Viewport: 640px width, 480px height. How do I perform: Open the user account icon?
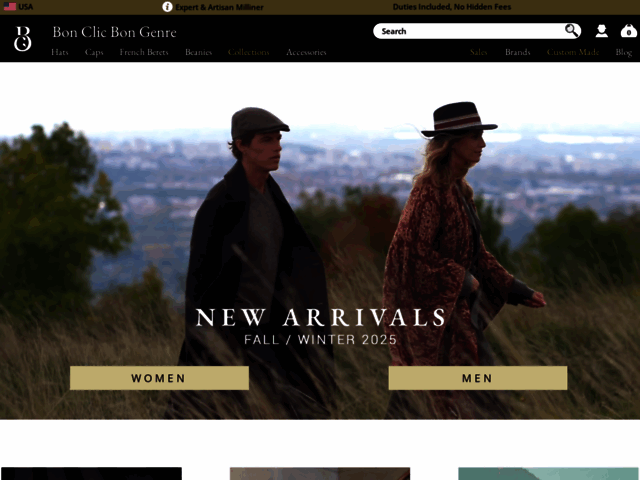coord(601,31)
